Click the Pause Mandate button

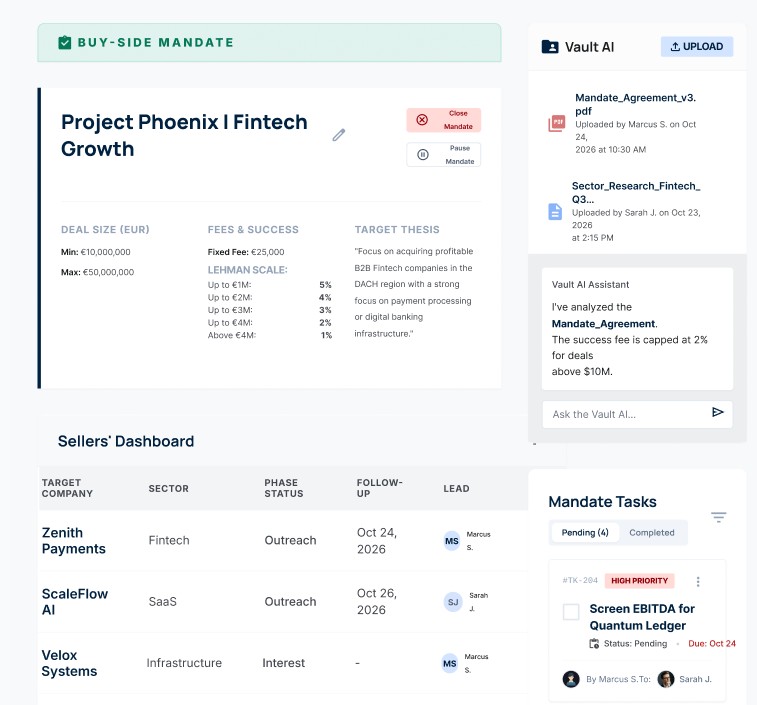(x=444, y=155)
